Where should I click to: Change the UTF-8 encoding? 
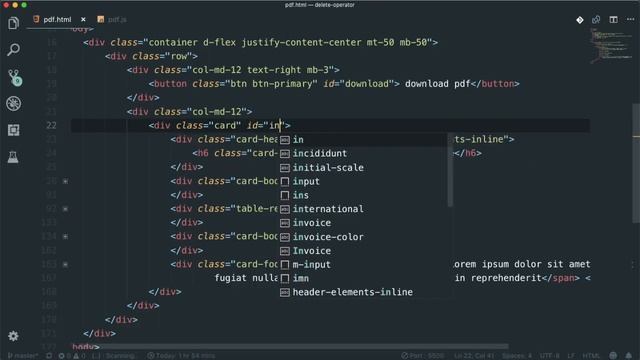(549, 356)
